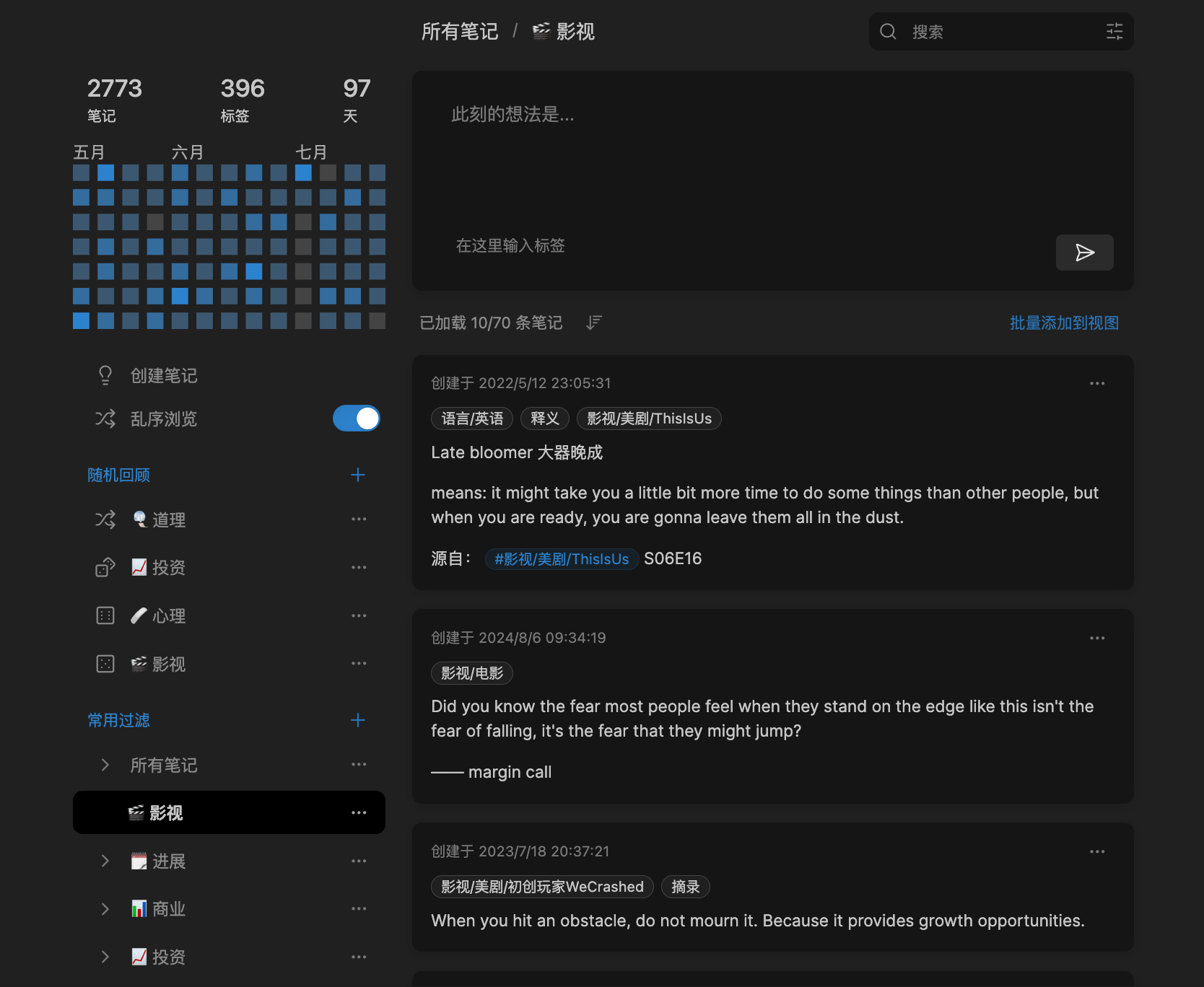This screenshot has width=1204, height=987.
Task: Click the gray 影视/美剧/ThisIsUs tag chip
Action: coord(649,418)
